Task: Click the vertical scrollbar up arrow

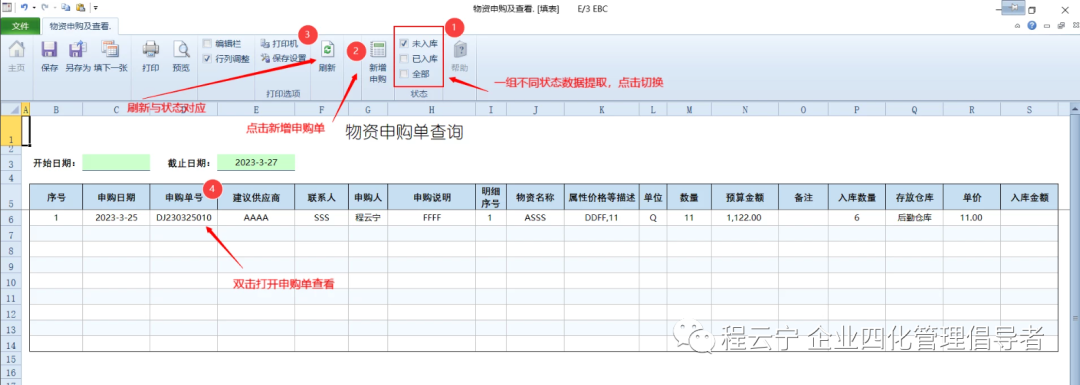Action: [x=1074, y=108]
